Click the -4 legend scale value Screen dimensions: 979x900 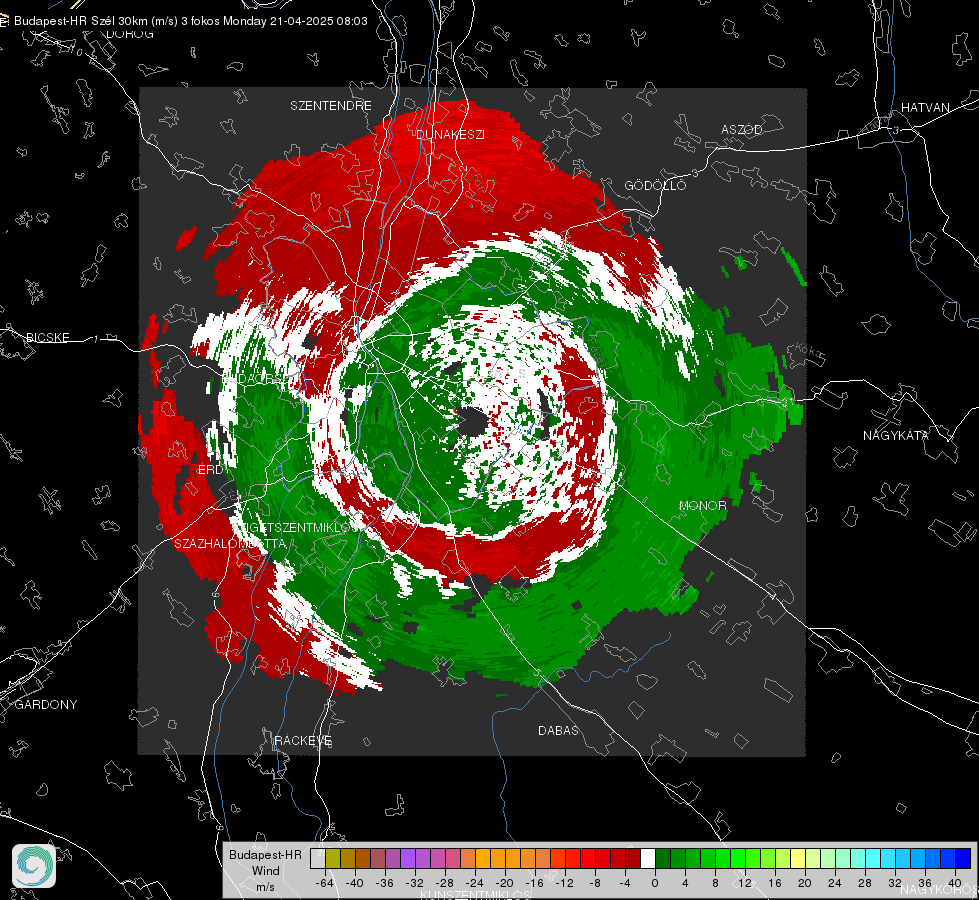(624, 883)
